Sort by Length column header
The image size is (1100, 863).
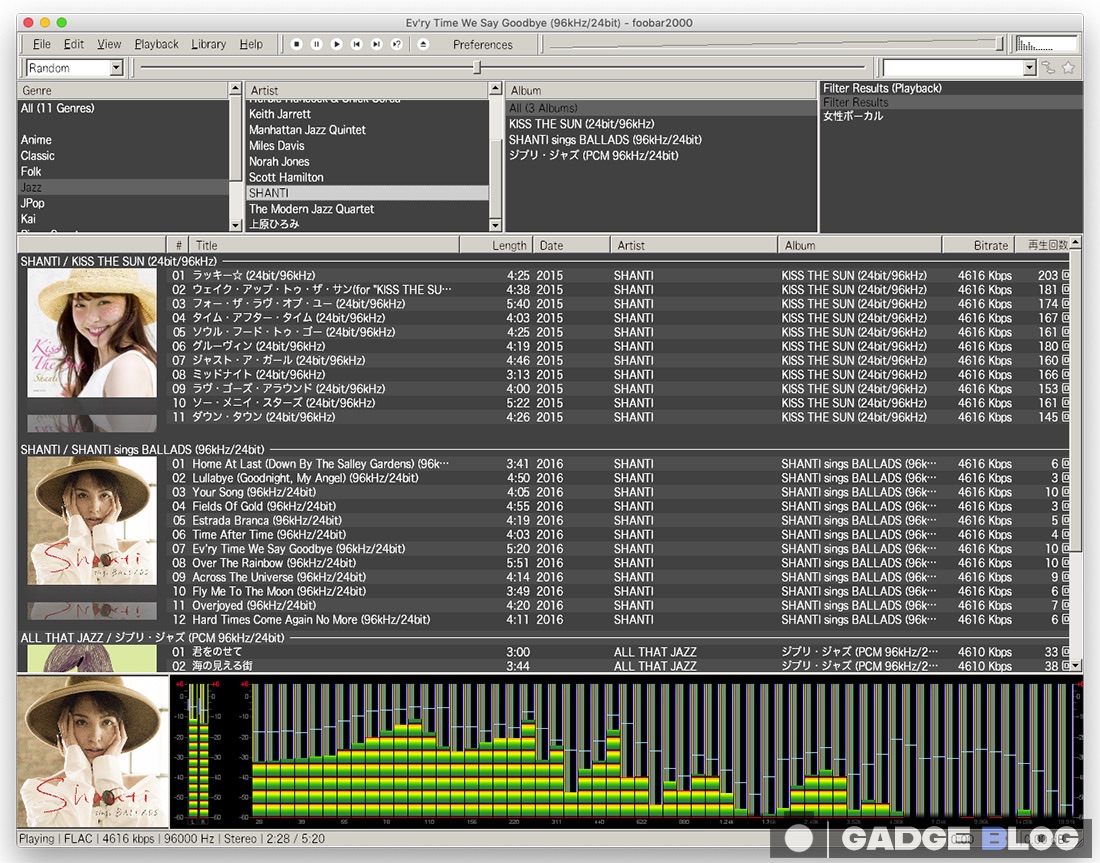click(496, 246)
